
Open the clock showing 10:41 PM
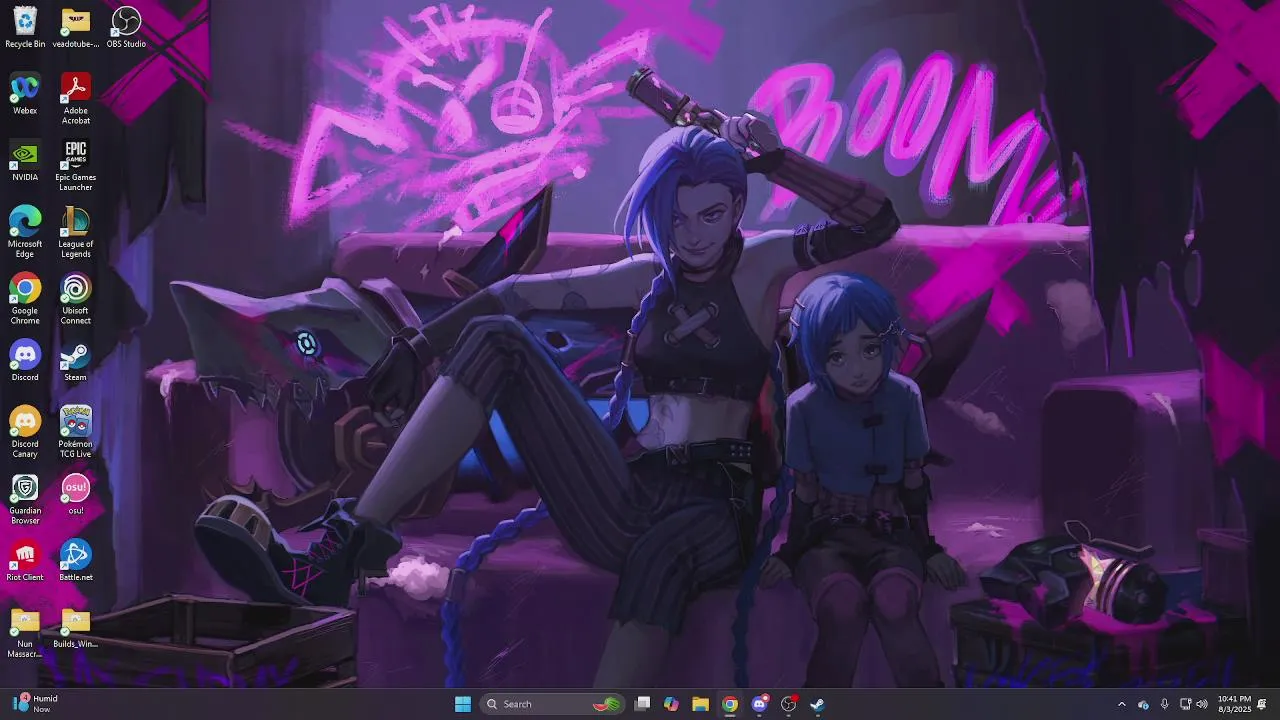(x=1234, y=704)
